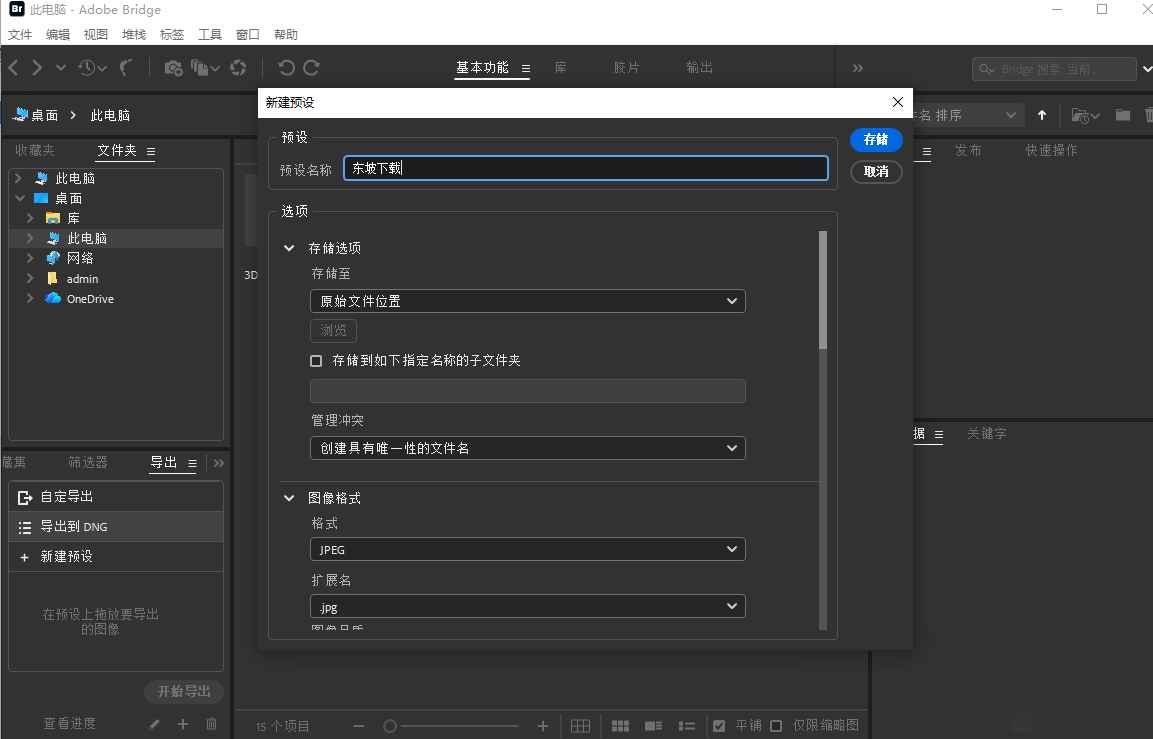
Task: Open the 标签 menu
Action: point(171,35)
